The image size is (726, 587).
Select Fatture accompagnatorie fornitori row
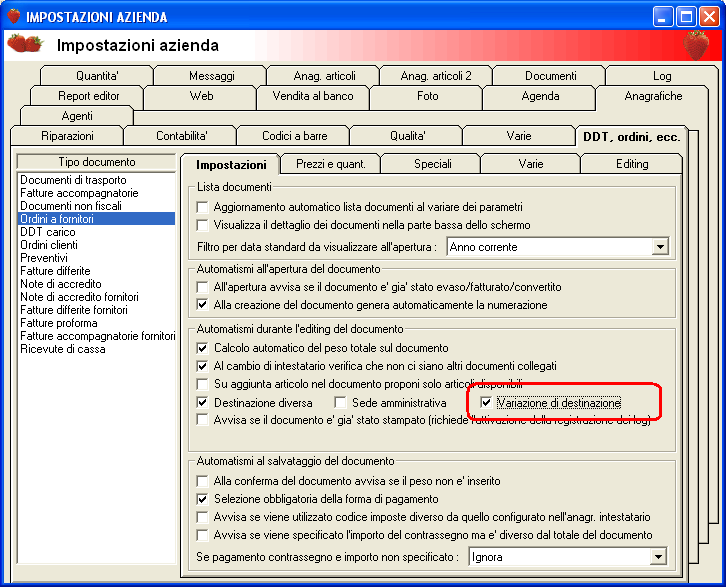pyautogui.click(x=97, y=336)
